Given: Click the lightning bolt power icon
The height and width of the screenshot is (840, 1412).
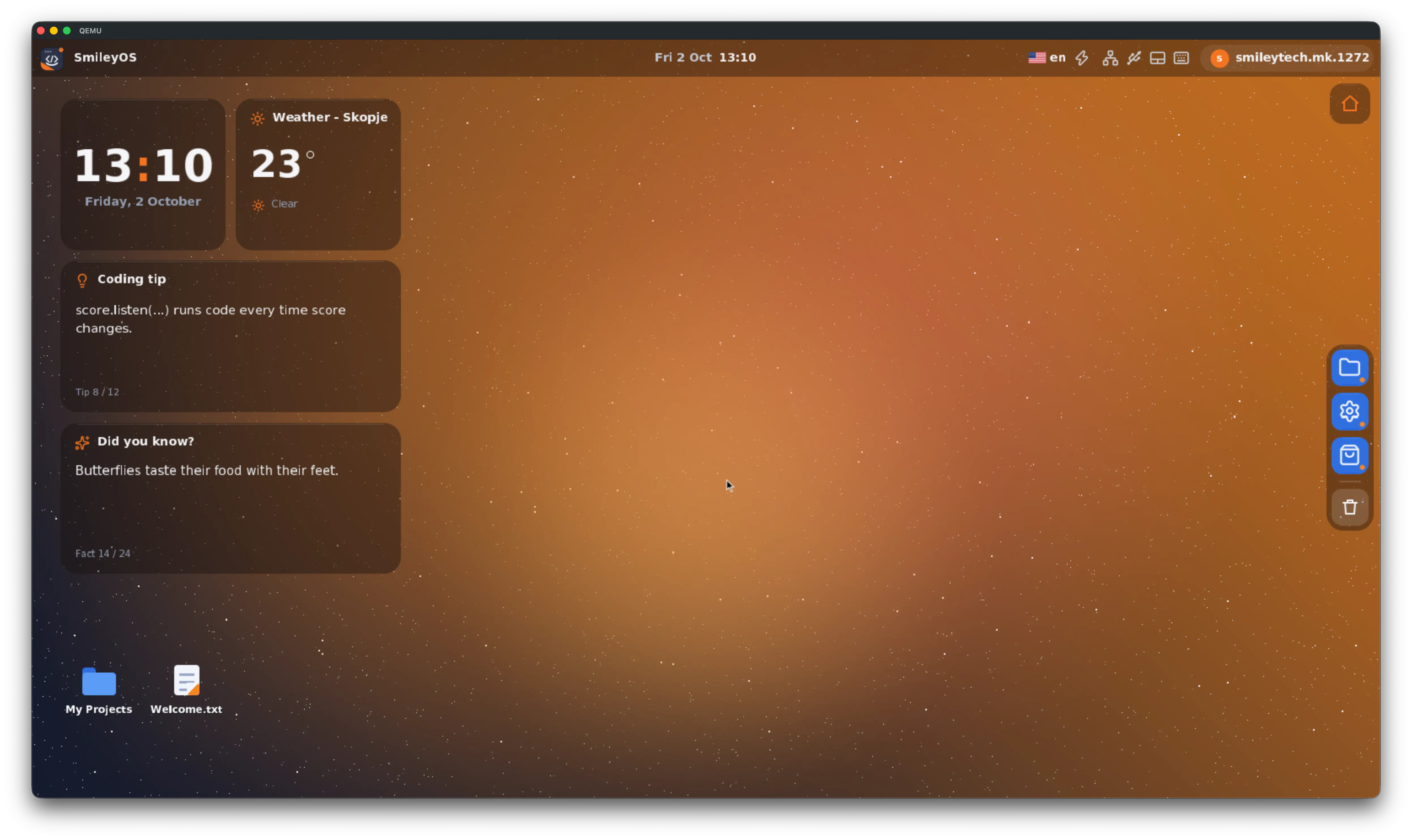Looking at the screenshot, I should pyautogui.click(x=1082, y=58).
